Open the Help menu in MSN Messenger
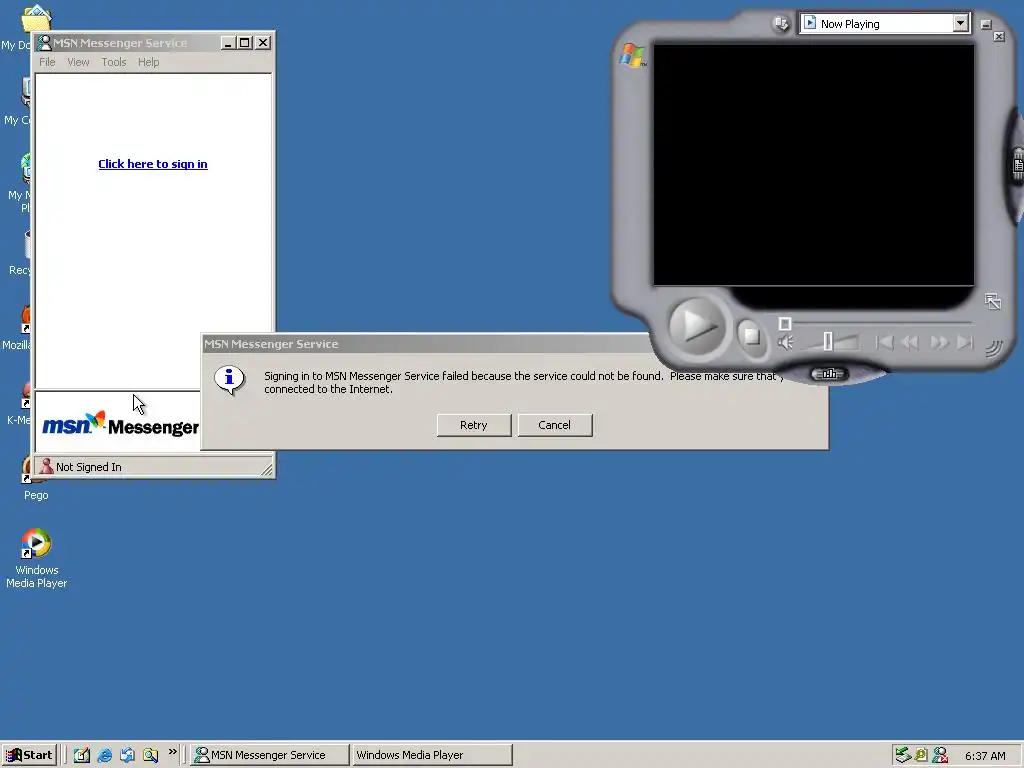Image resolution: width=1024 pixels, height=768 pixels. pos(148,62)
